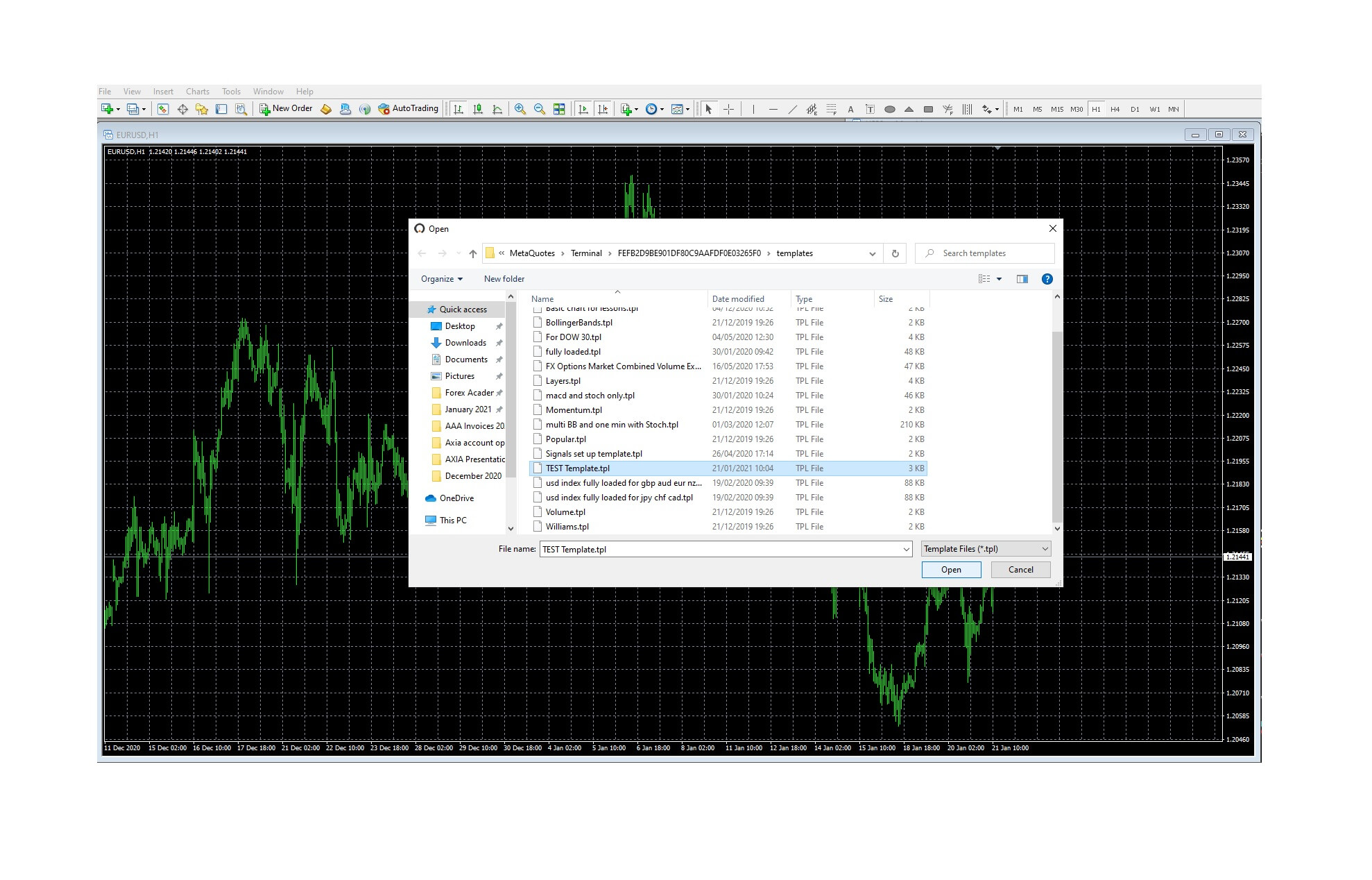Click the Open button in dialog

[951, 570]
